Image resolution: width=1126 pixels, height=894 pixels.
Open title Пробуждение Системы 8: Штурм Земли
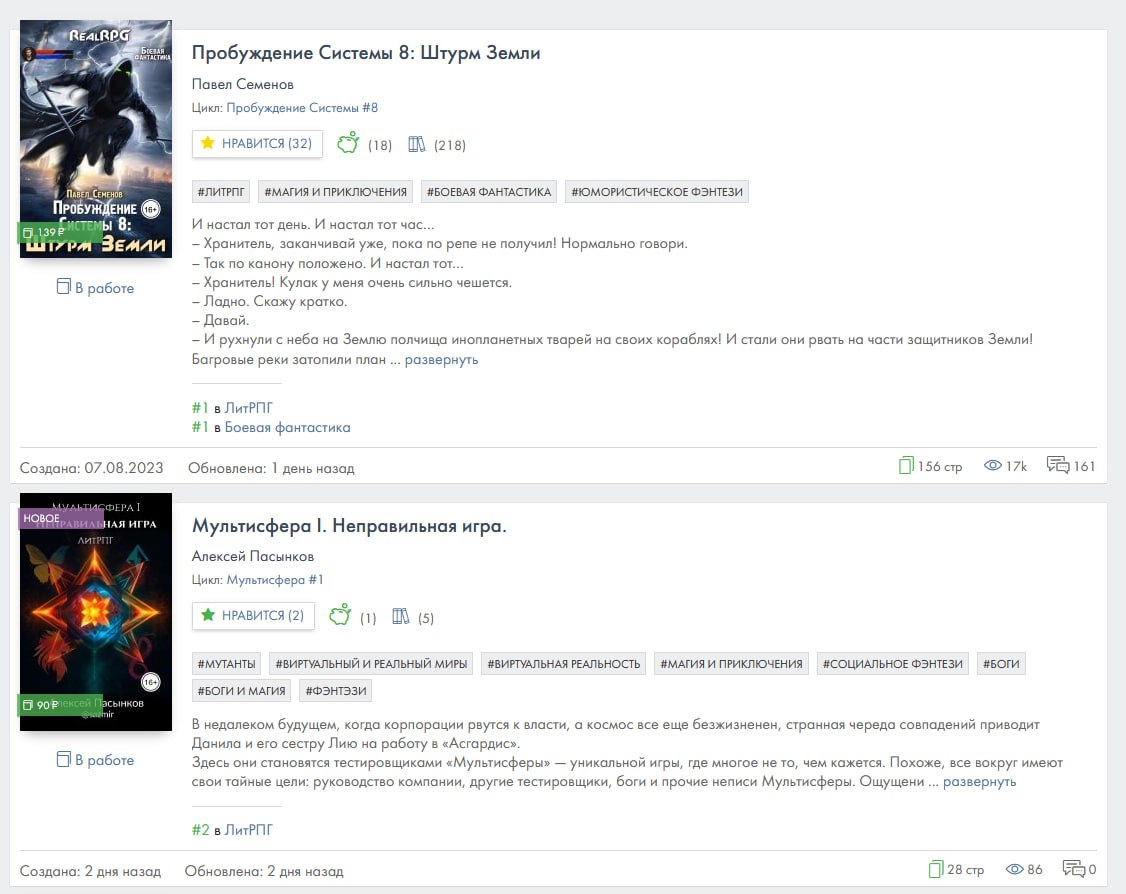[366, 53]
